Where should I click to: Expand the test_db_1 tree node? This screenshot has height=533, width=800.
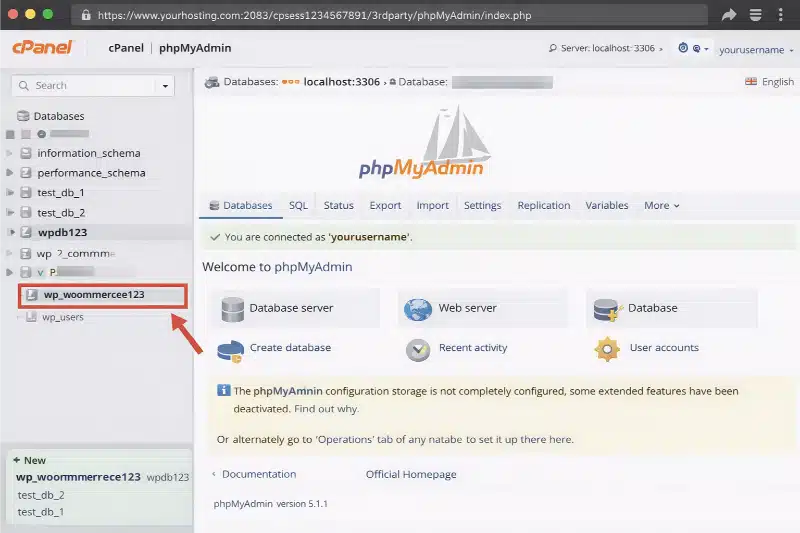click(x=9, y=192)
